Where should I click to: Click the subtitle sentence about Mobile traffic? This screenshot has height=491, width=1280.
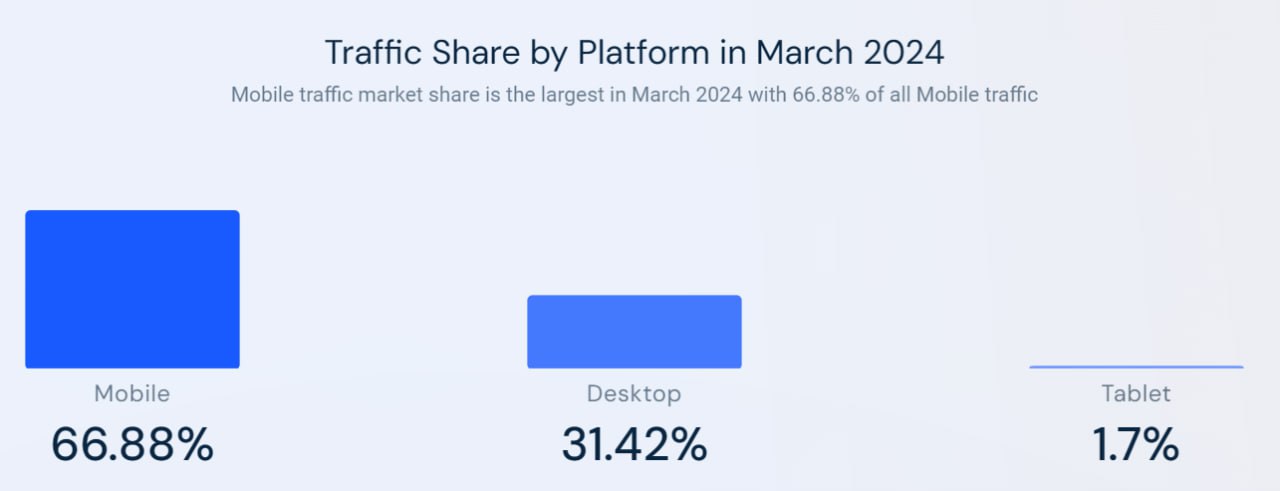tap(634, 96)
